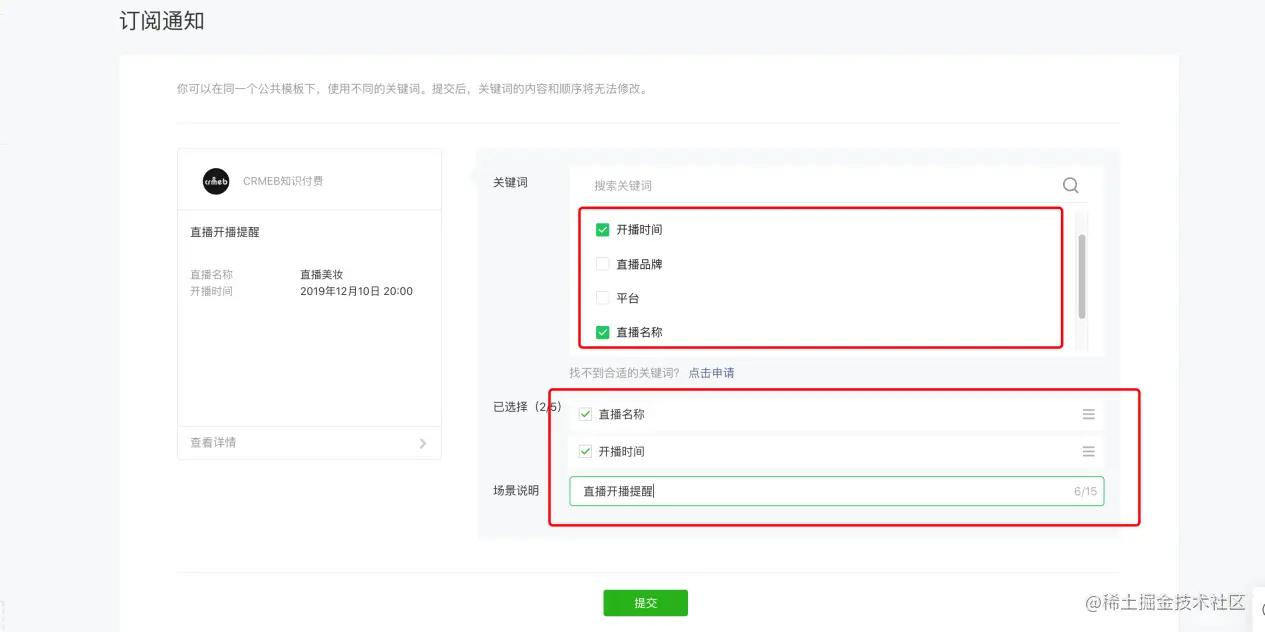Open 查看详情 of the template card
Viewport: 1265px width, 632px height.
309,442
